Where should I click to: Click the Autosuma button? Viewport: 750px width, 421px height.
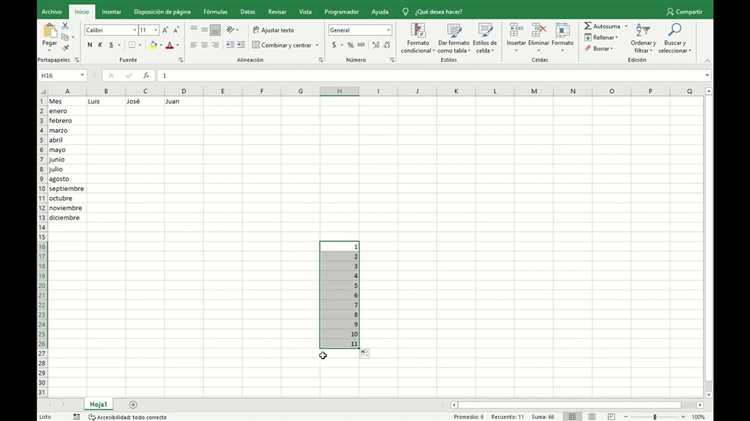(x=602, y=26)
